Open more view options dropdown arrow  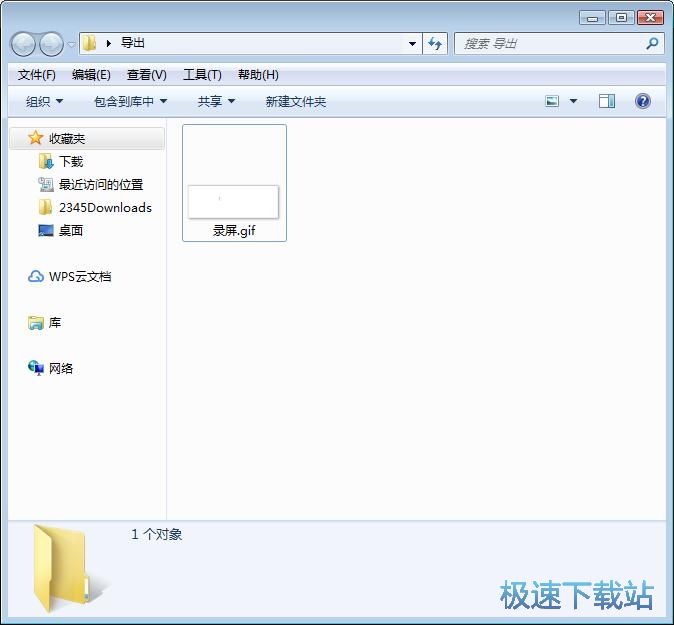[x=573, y=101]
